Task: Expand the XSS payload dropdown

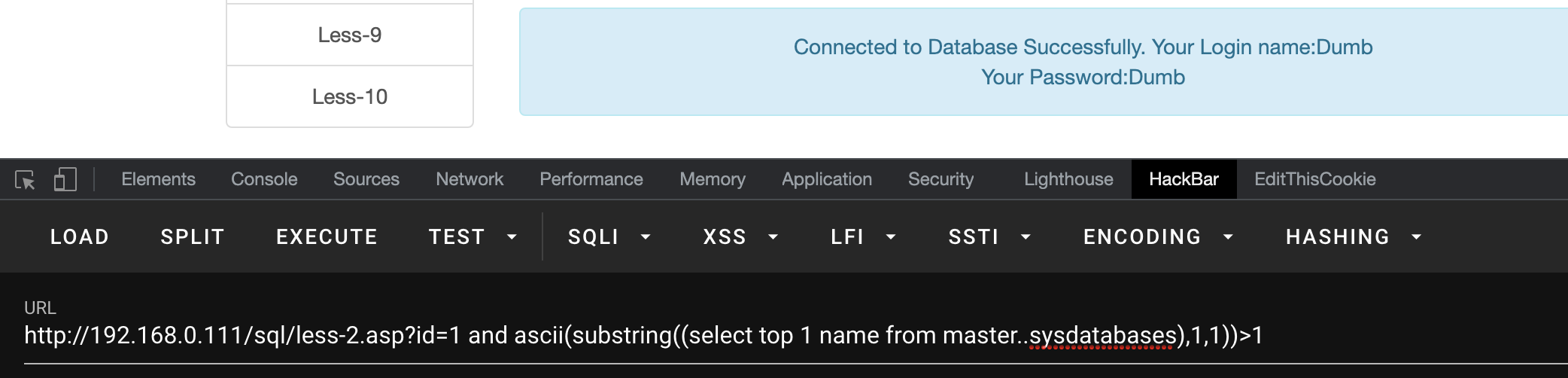Action: [740, 237]
